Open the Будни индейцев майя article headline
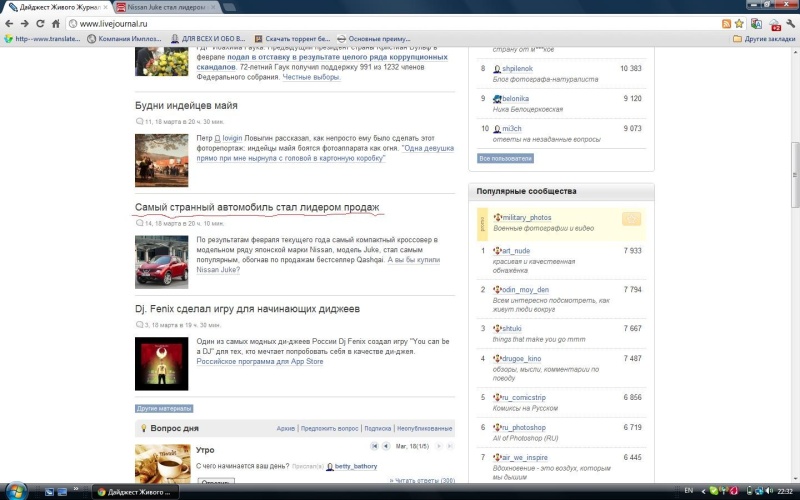800x500 pixels. (186, 106)
